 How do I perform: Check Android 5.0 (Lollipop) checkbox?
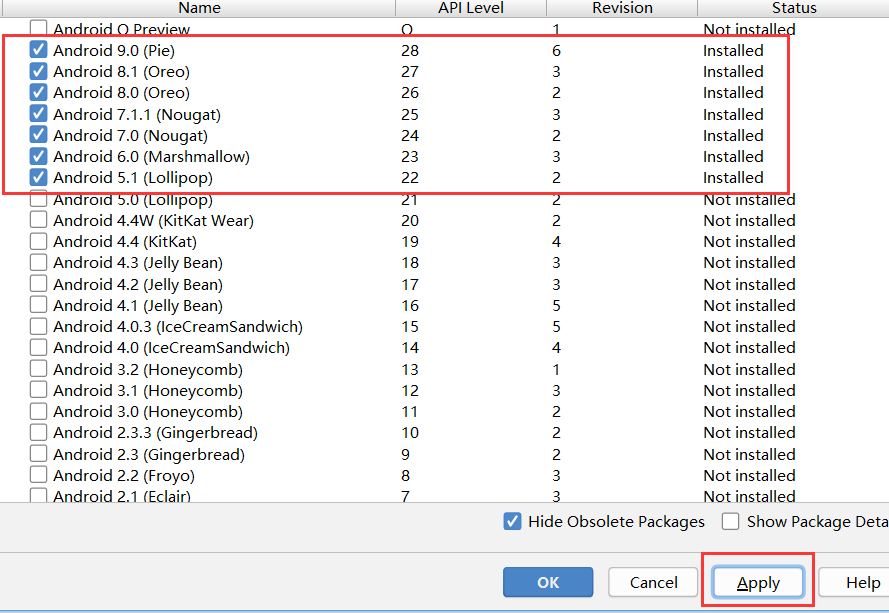[38, 199]
